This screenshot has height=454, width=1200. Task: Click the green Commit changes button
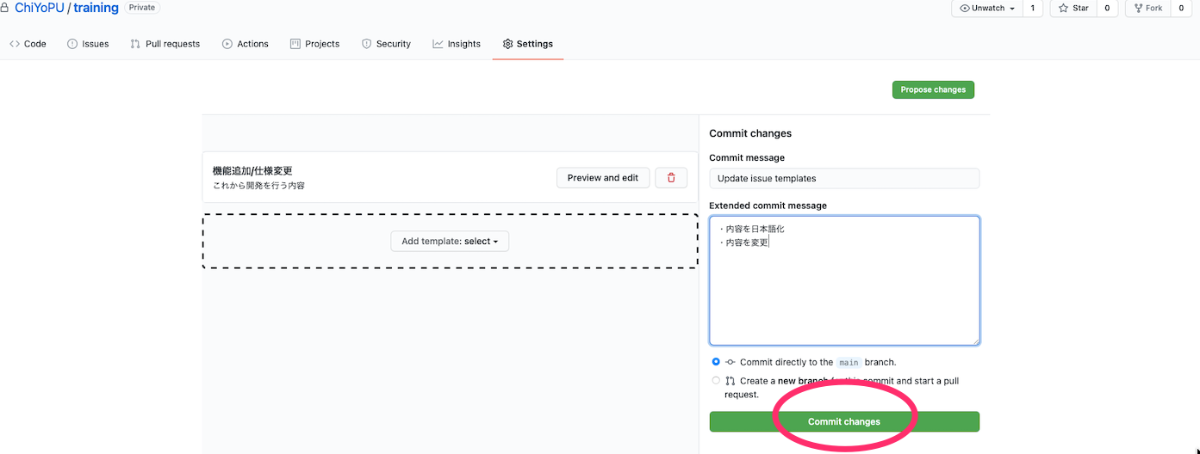pyautogui.click(x=844, y=422)
